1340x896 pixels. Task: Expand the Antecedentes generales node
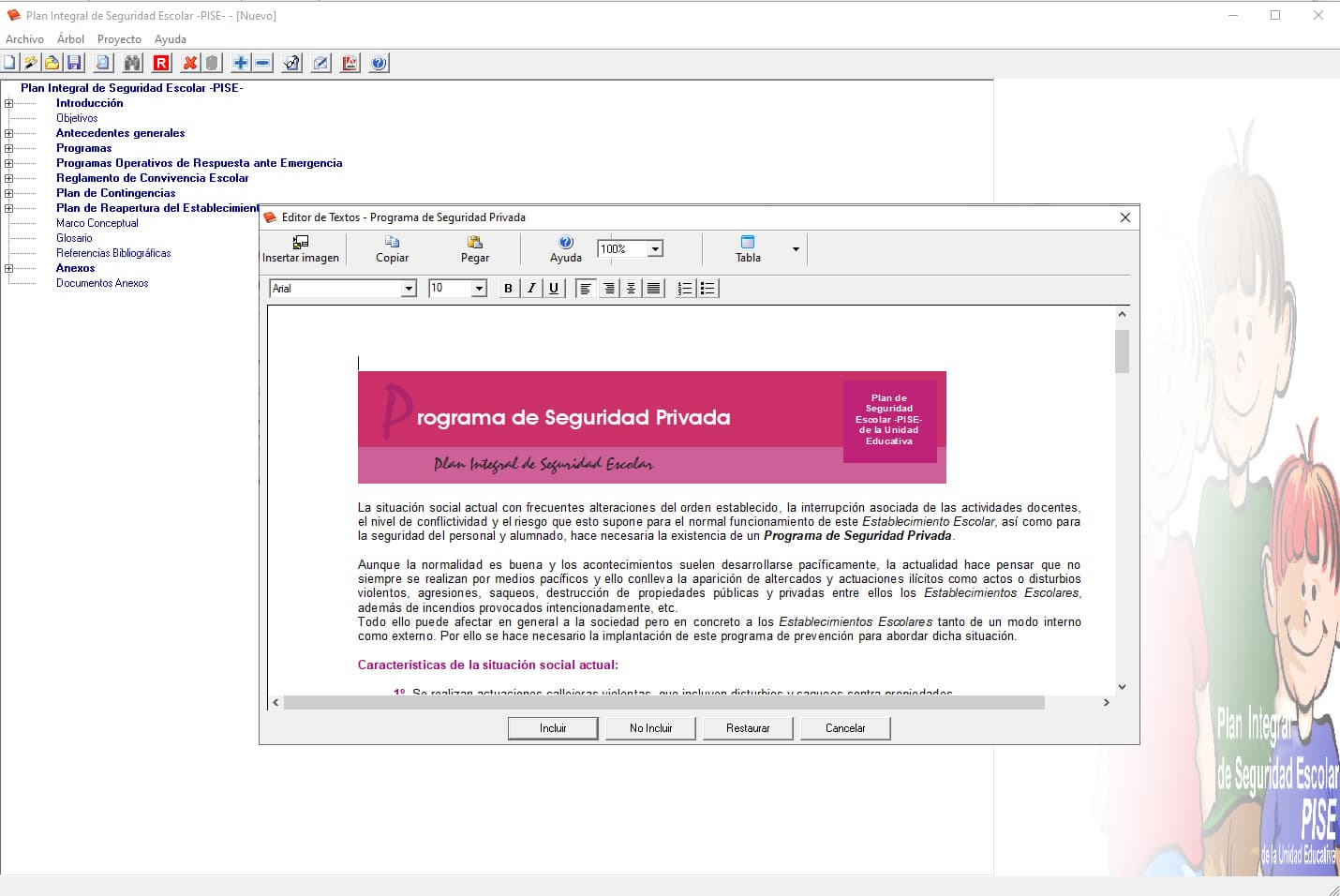(8, 133)
